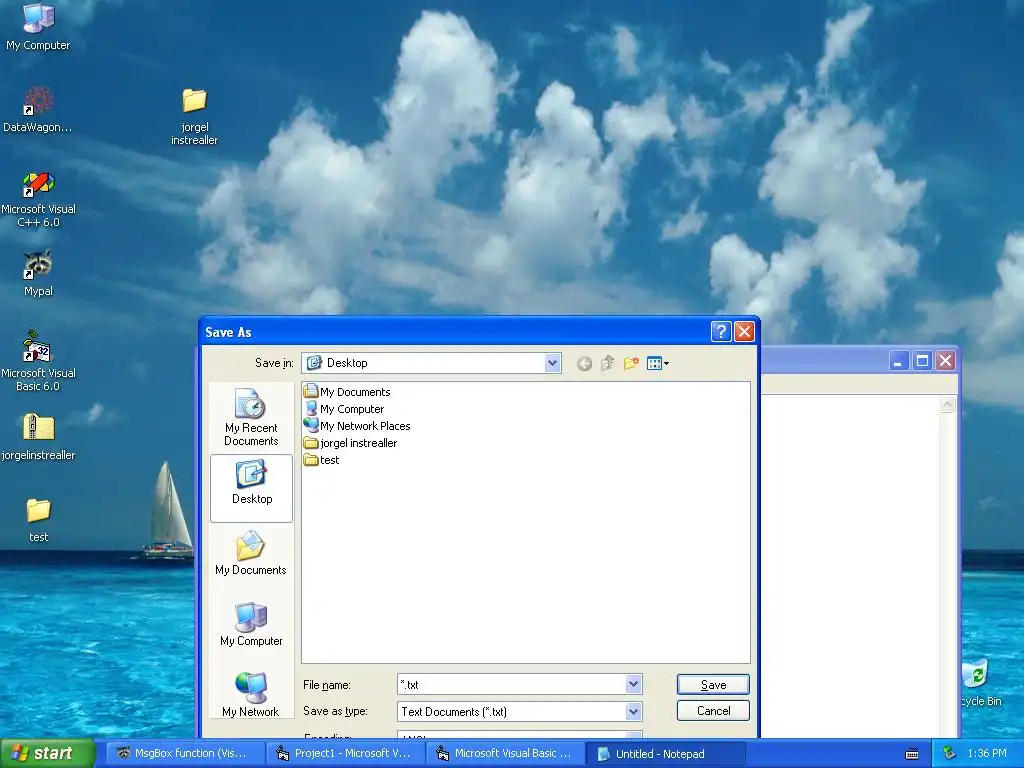Screen dimensions: 1024x768
Task: Select My Computer in file list
Action: point(344,409)
